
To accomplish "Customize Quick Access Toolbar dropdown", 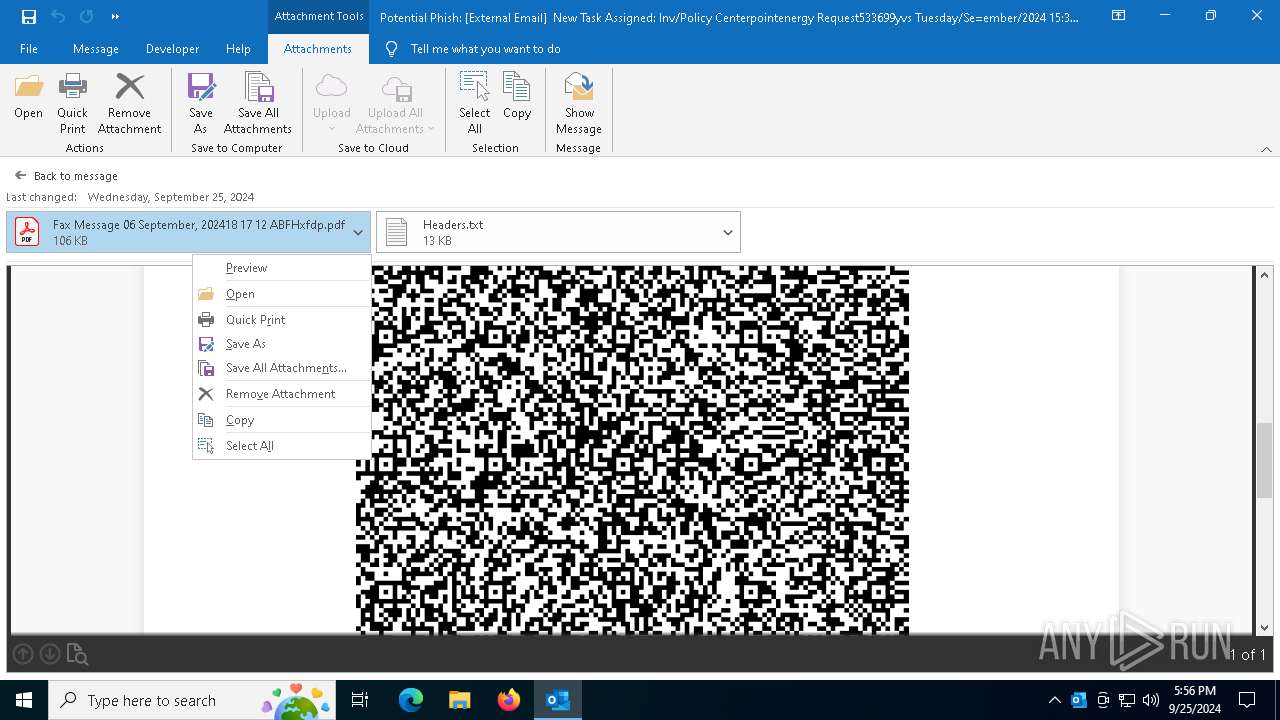I will point(115,16).
